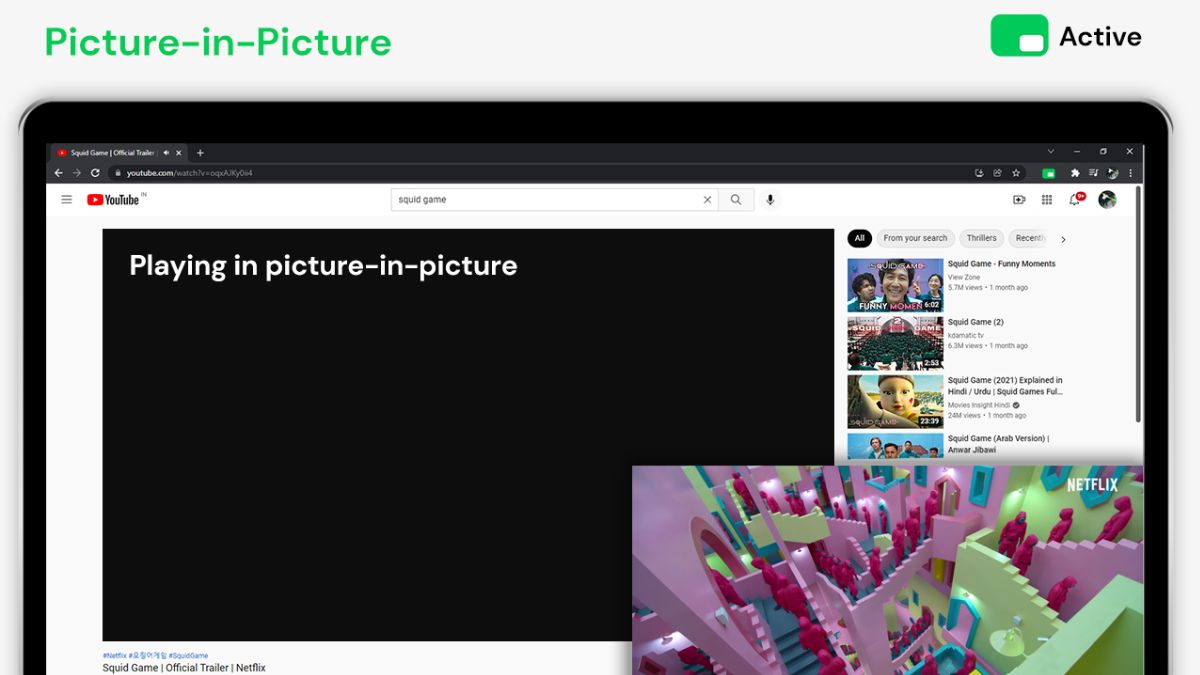
Task: Open the YouTube account avatar menu
Action: [x=1107, y=200]
